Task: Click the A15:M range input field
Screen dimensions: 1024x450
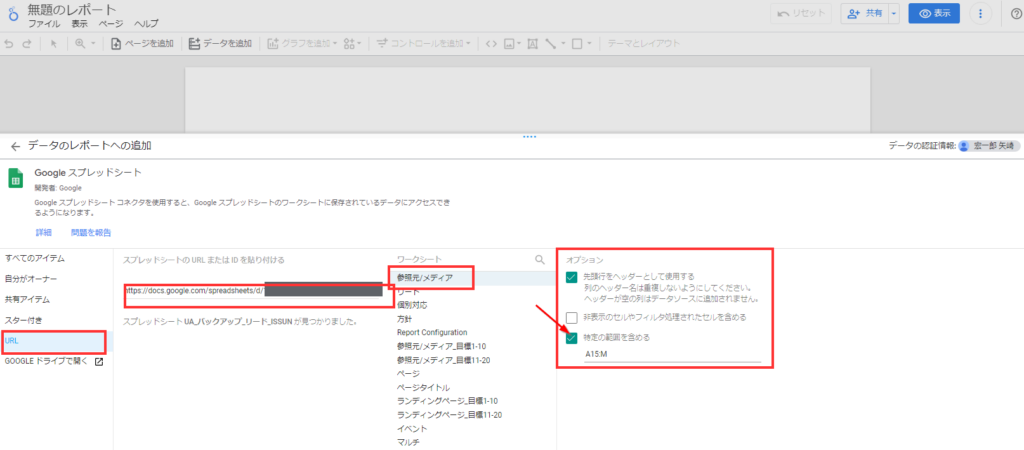Action: [x=673, y=353]
